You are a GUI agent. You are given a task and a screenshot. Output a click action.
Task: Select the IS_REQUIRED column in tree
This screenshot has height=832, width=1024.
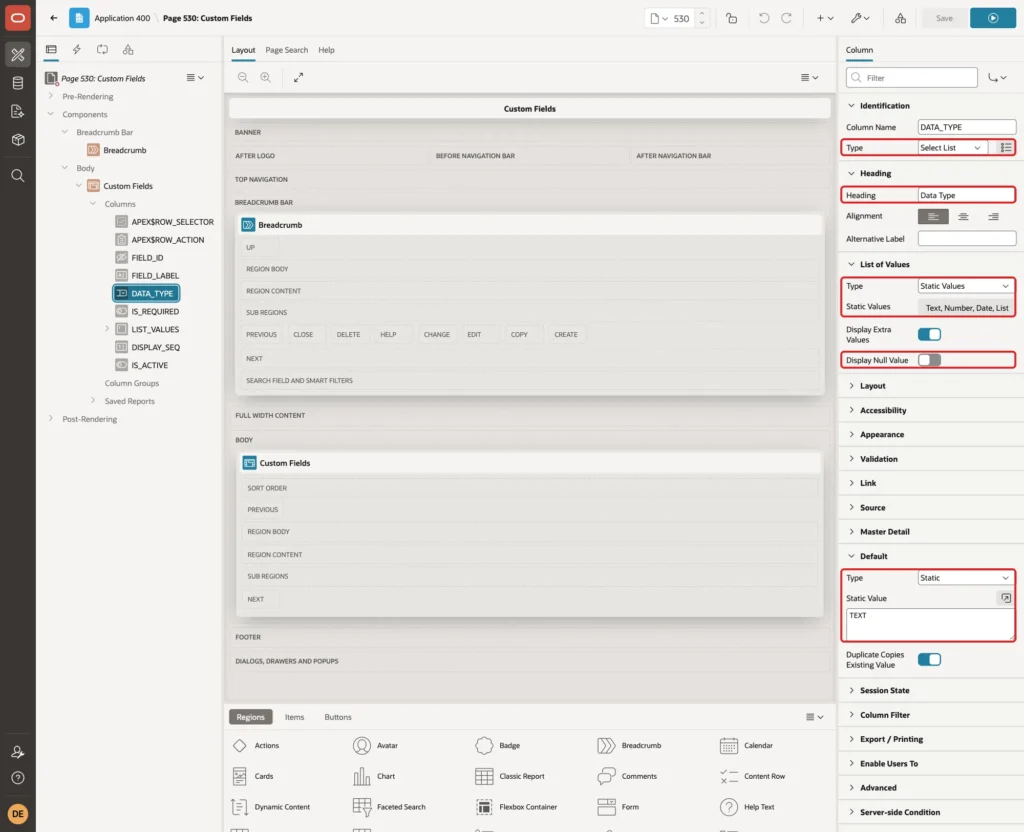154,312
